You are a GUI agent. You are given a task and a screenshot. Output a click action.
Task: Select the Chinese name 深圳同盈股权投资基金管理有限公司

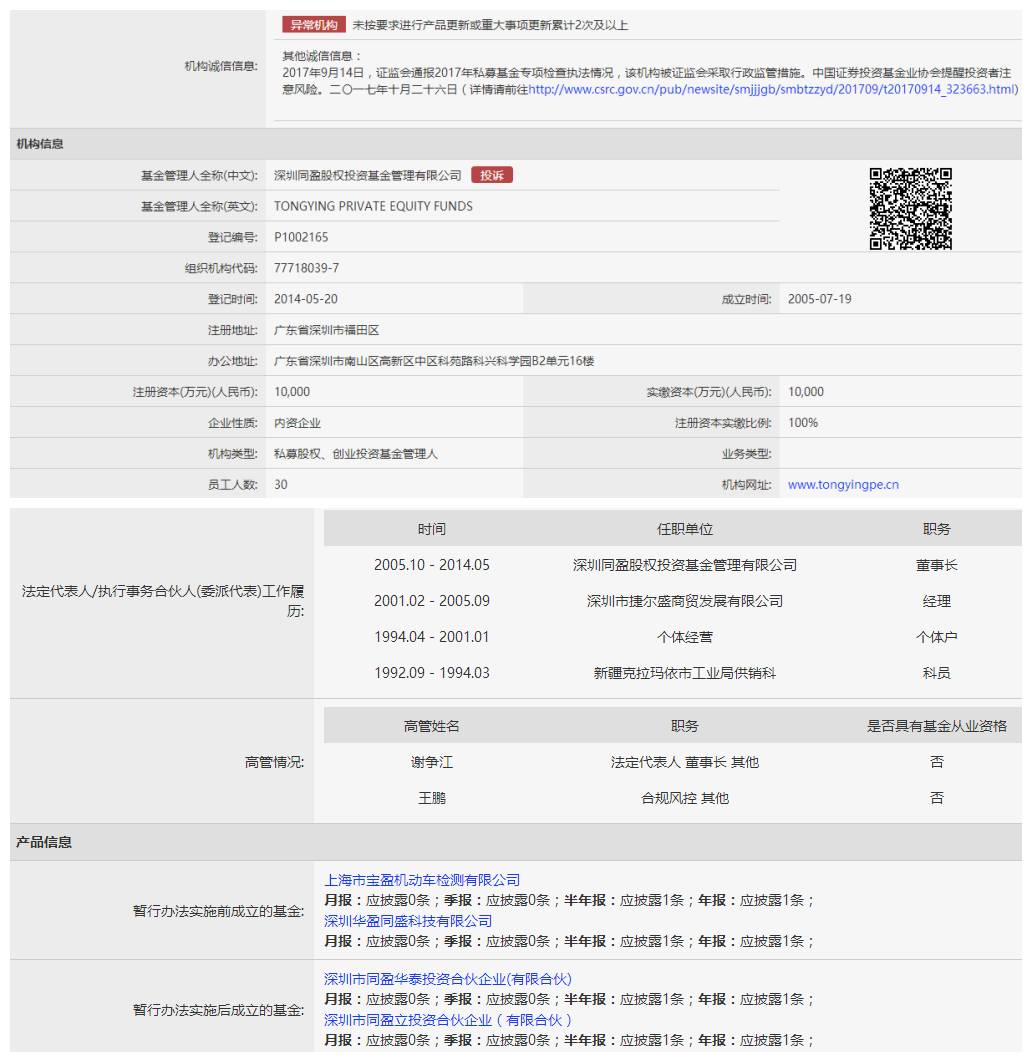coord(367,175)
